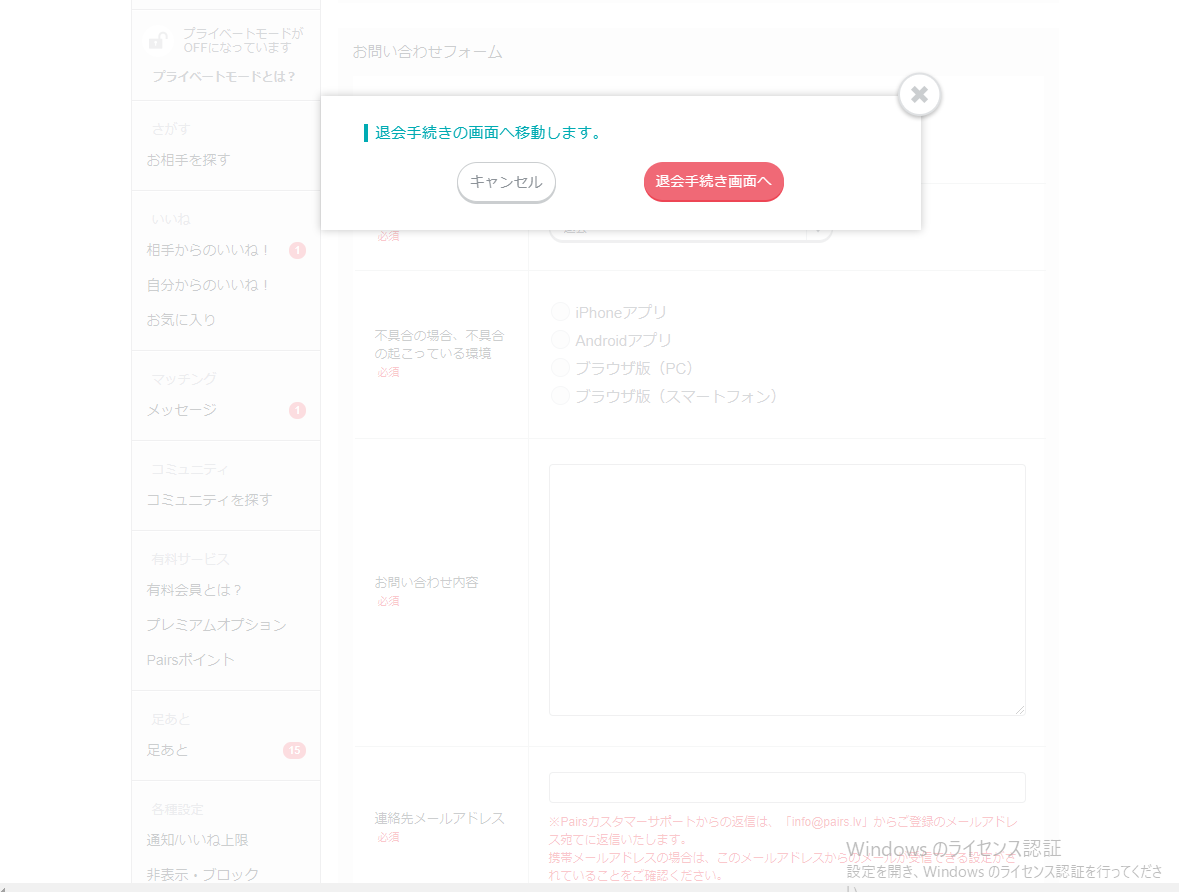The height and width of the screenshot is (892, 1179).
Task: Click the 連絡先メールアドレス input field
Action: tap(787, 787)
